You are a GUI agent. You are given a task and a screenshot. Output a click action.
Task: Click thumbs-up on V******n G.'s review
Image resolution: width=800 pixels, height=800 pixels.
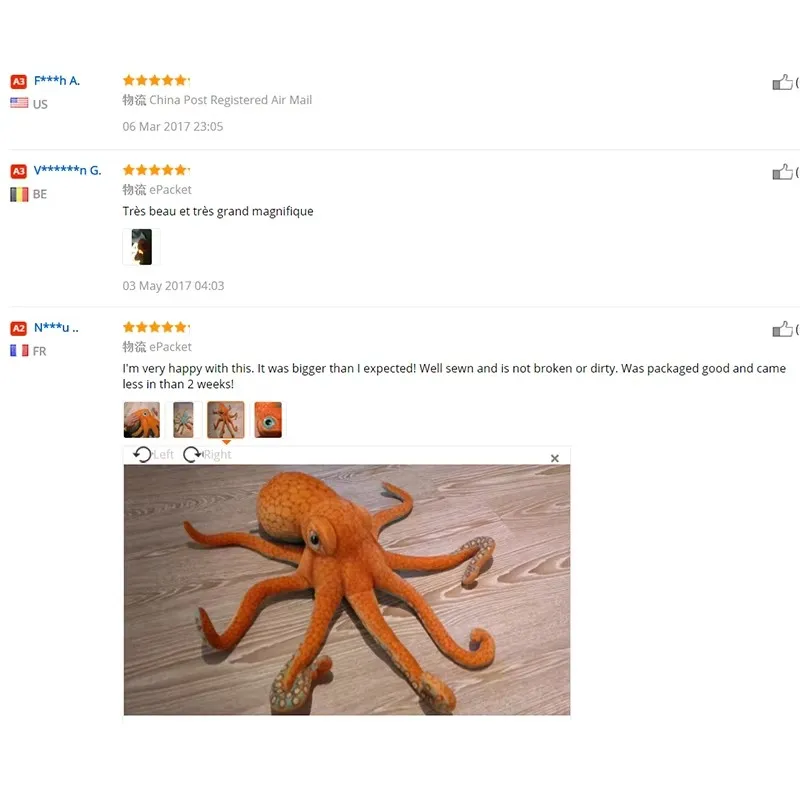point(782,172)
